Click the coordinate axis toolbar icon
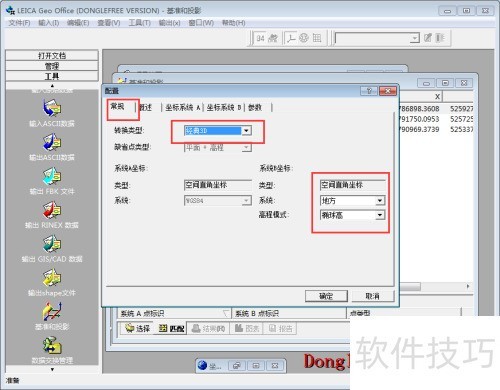 pos(291,38)
